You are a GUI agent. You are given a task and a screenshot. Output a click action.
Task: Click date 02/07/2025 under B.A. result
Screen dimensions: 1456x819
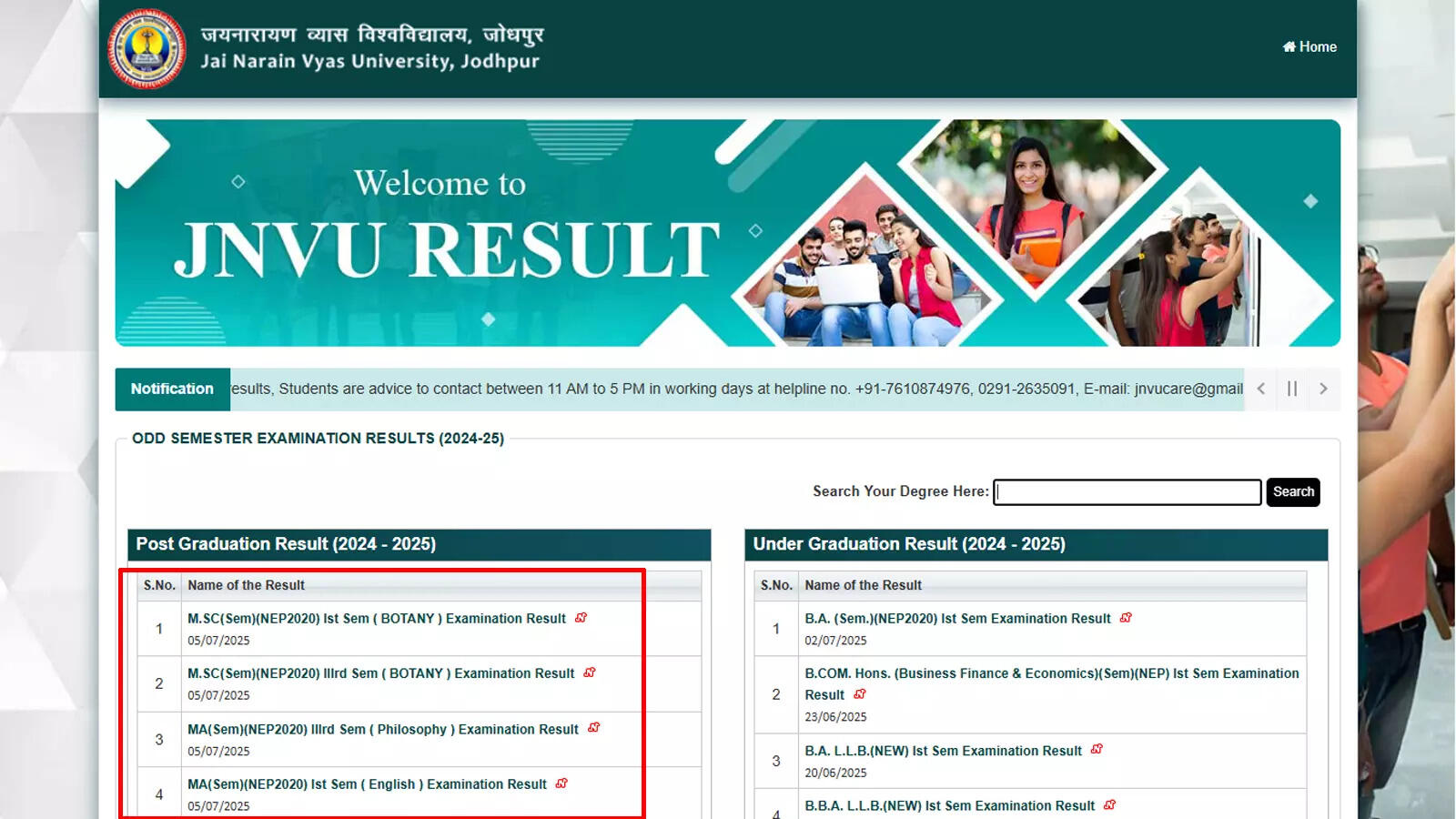tap(835, 641)
